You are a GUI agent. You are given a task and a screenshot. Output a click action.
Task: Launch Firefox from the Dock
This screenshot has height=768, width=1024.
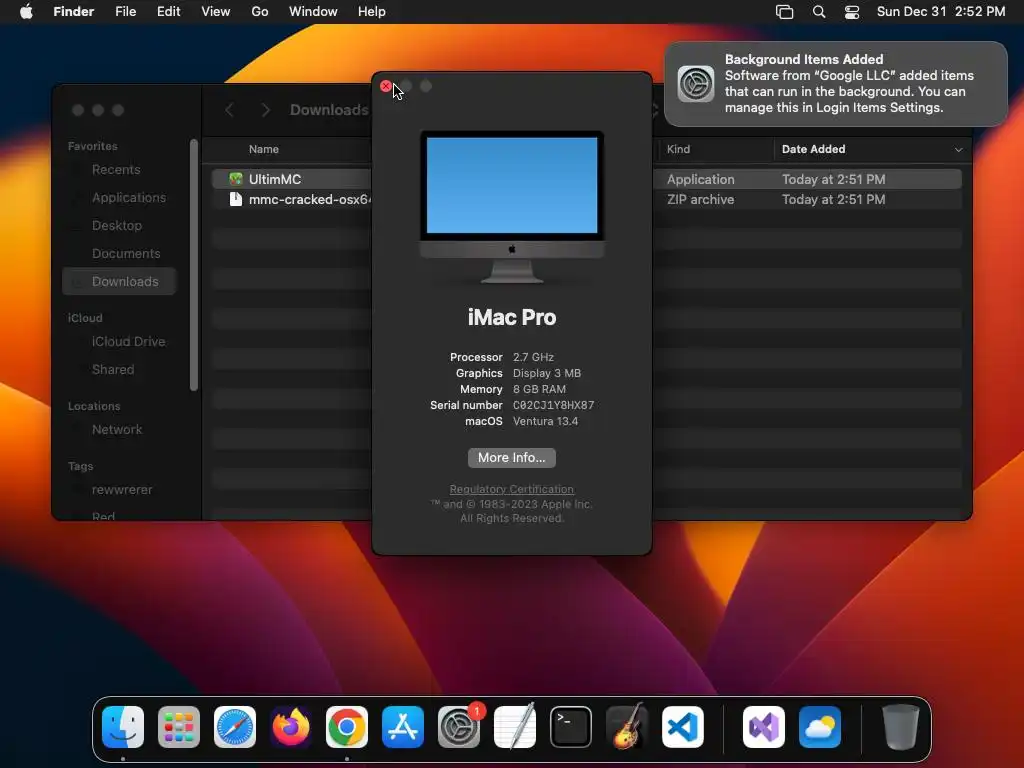[291, 727]
